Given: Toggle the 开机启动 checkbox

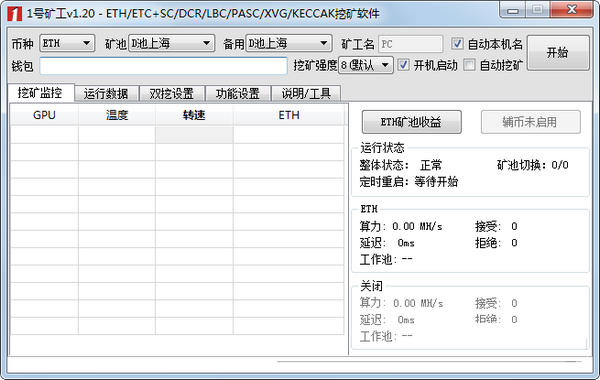Looking at the screenshot, I should (403, 65).
